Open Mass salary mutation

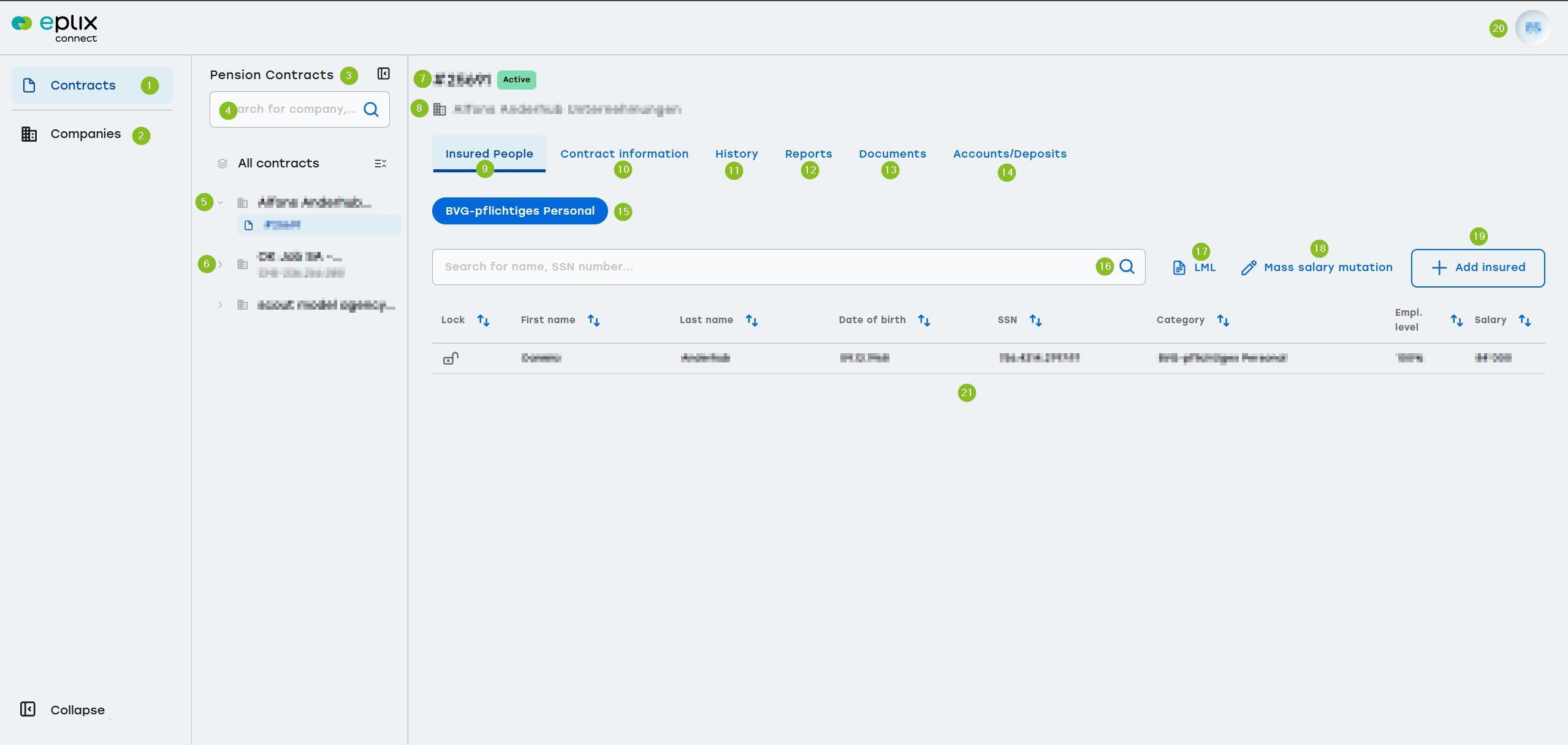click(1317, 267)
